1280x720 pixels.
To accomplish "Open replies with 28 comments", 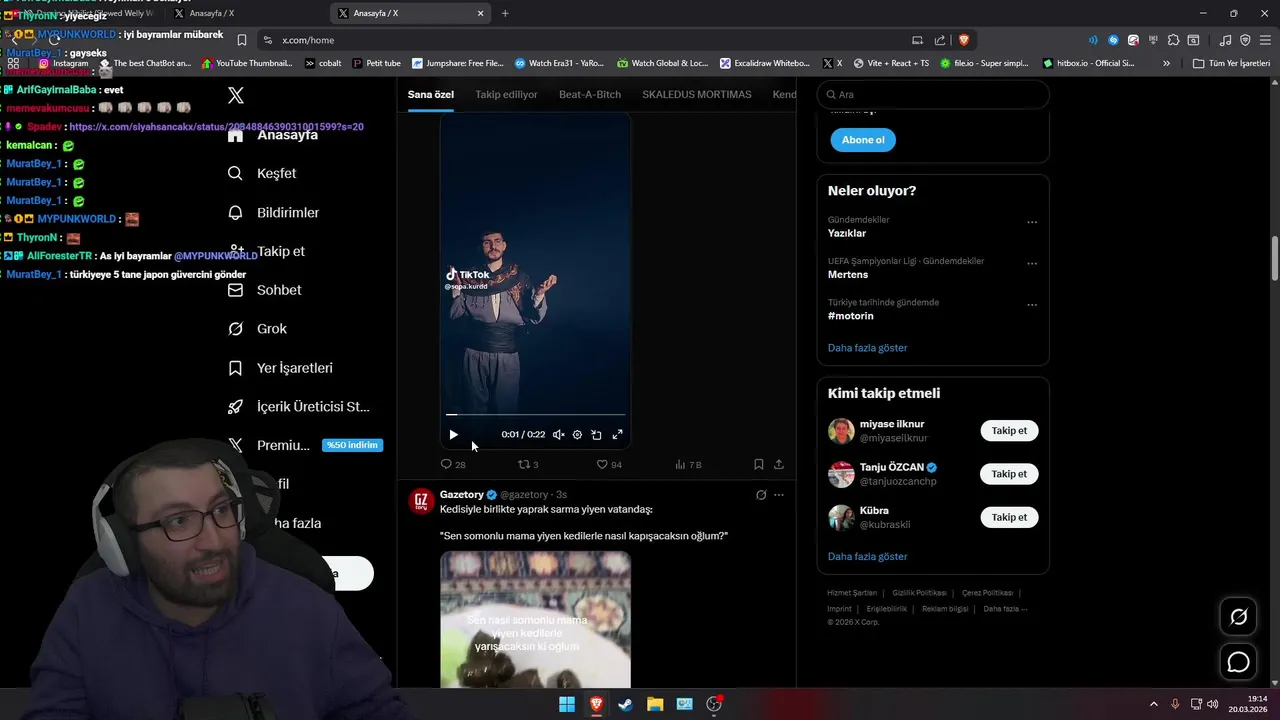I will (x=453, y=464).
